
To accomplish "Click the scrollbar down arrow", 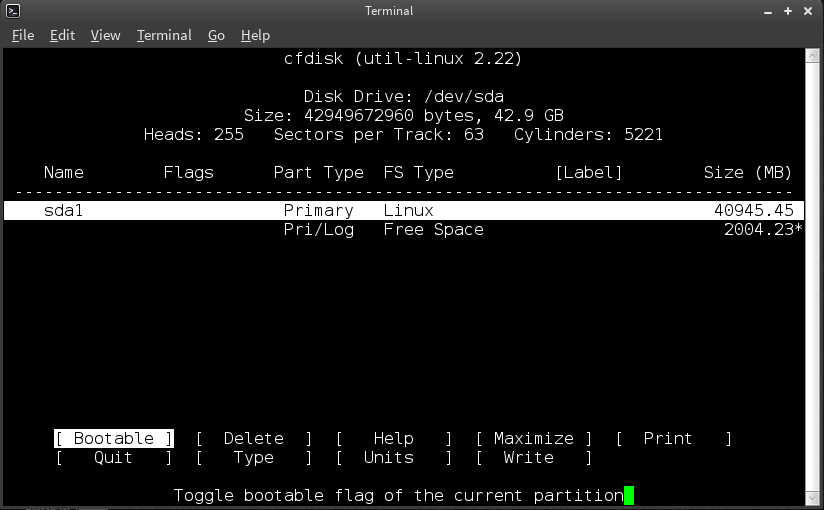I will [x=812, y=498].
